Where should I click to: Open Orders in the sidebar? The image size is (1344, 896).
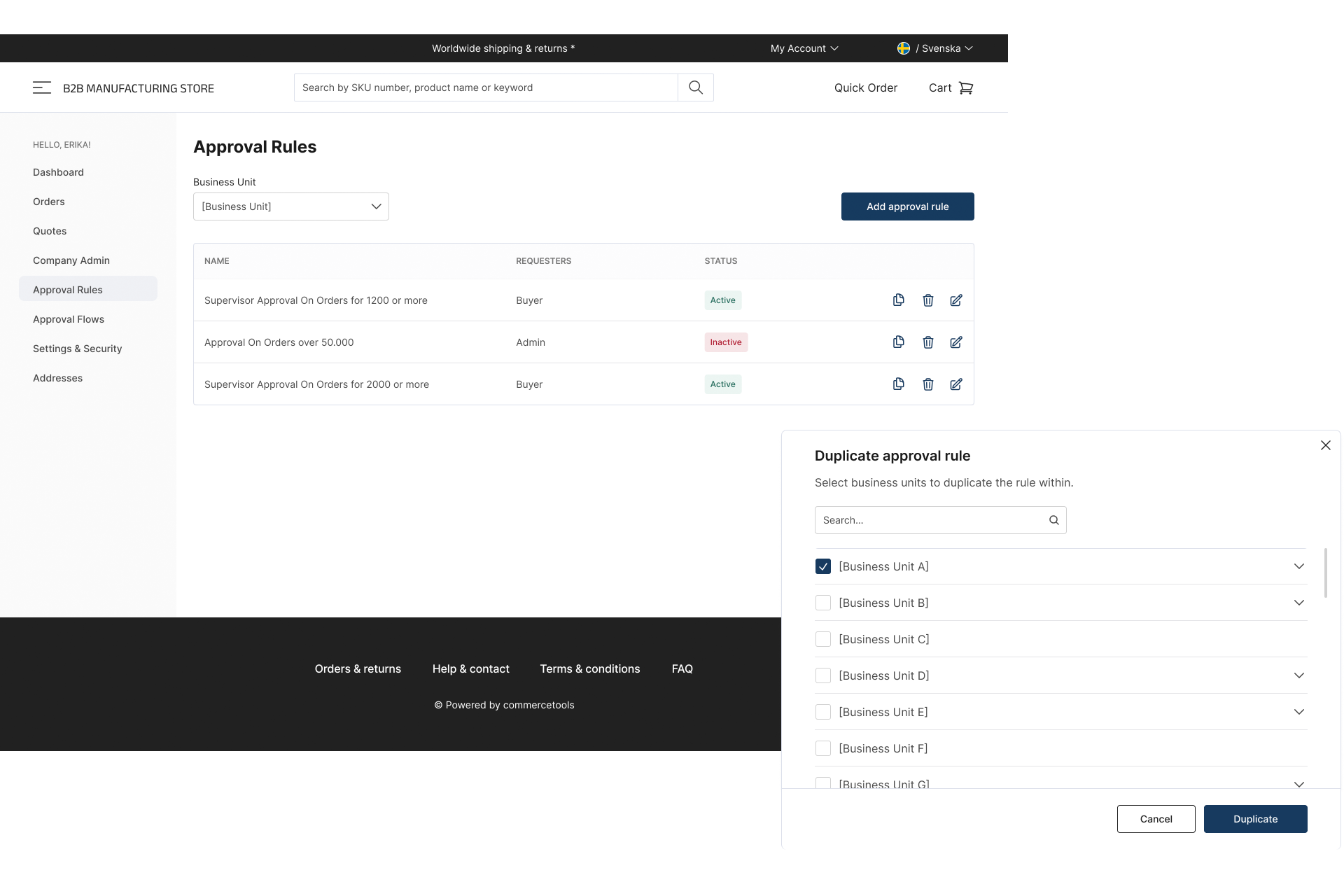[49, 202]
